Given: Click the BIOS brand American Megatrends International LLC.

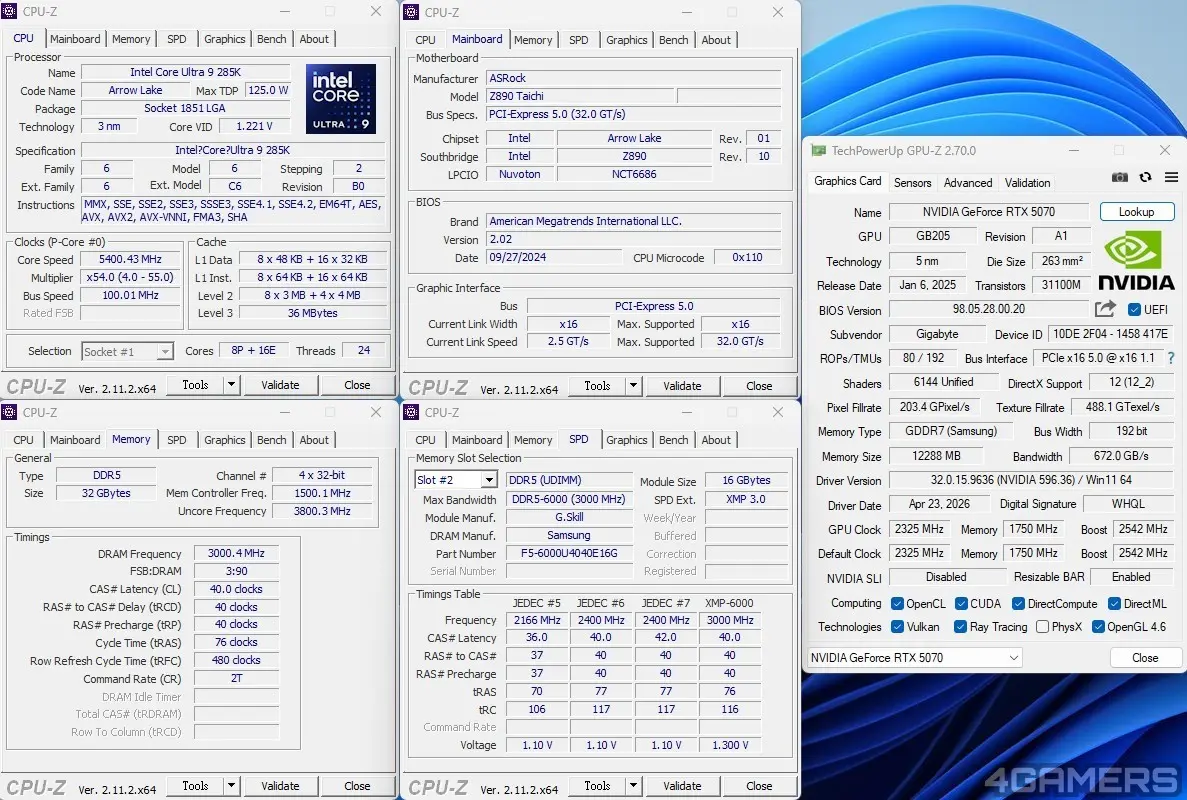Looking at the screenshot, I should tap(633, 221).
